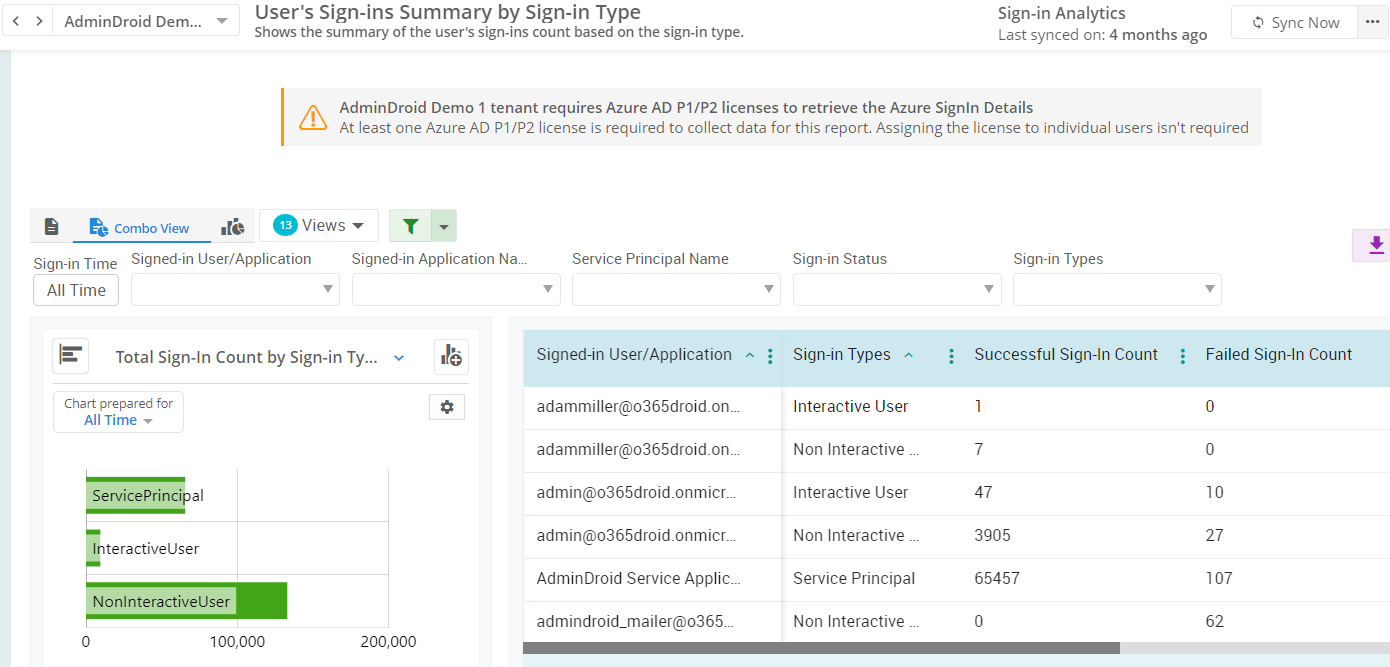This screenshot has width=1390, height=667.
Task: Expand the Service Principal Name dropdown
Action: tap(676, 289)
